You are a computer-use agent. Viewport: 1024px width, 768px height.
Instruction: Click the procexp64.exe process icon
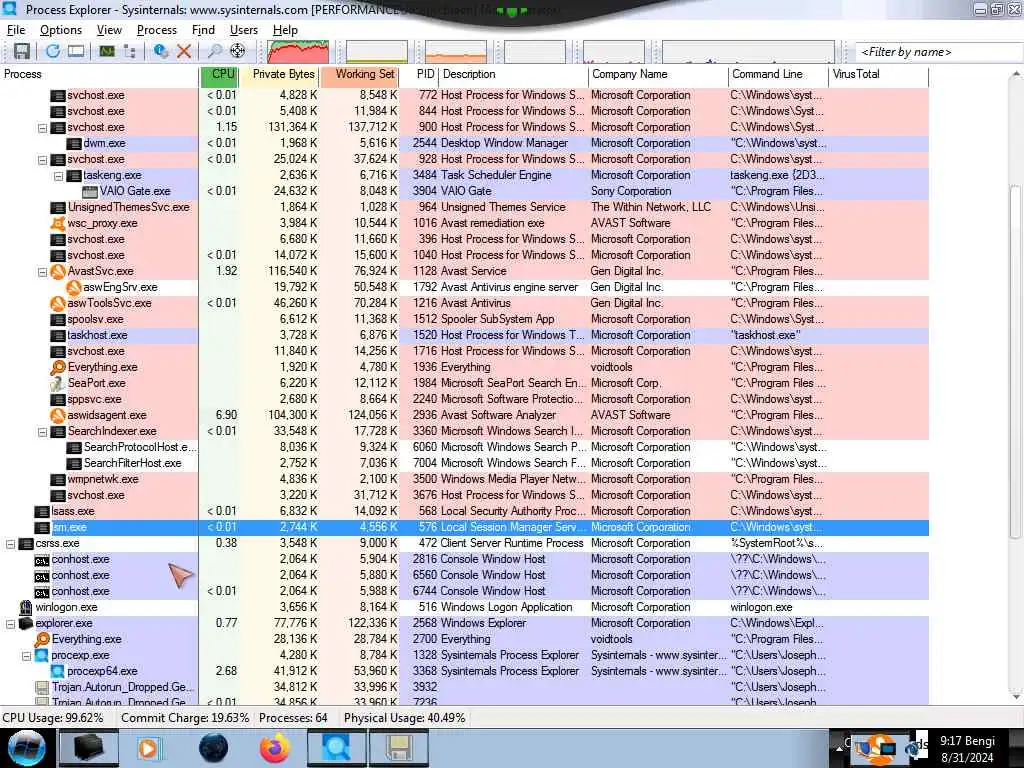click(58, 671)
